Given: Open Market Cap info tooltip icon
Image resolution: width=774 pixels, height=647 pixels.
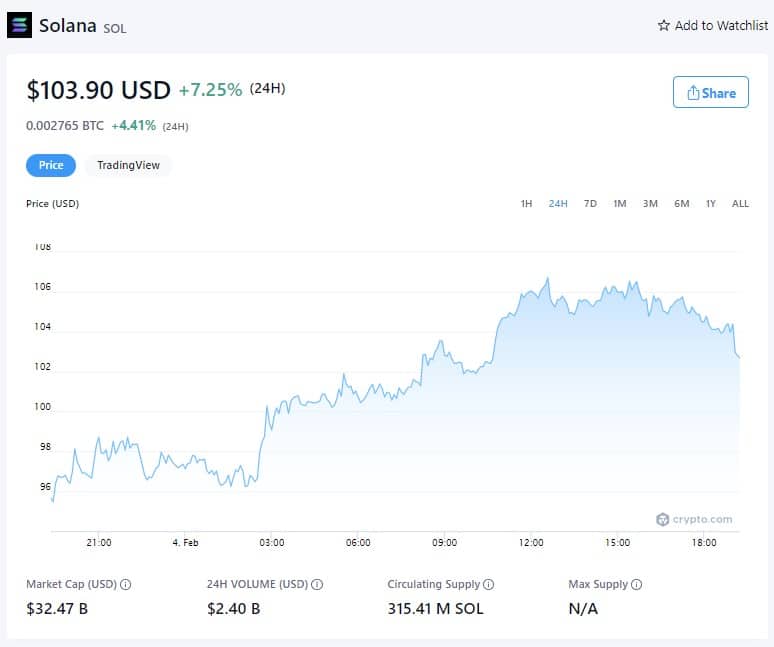Looking at the screenshot, I should 126,585.
